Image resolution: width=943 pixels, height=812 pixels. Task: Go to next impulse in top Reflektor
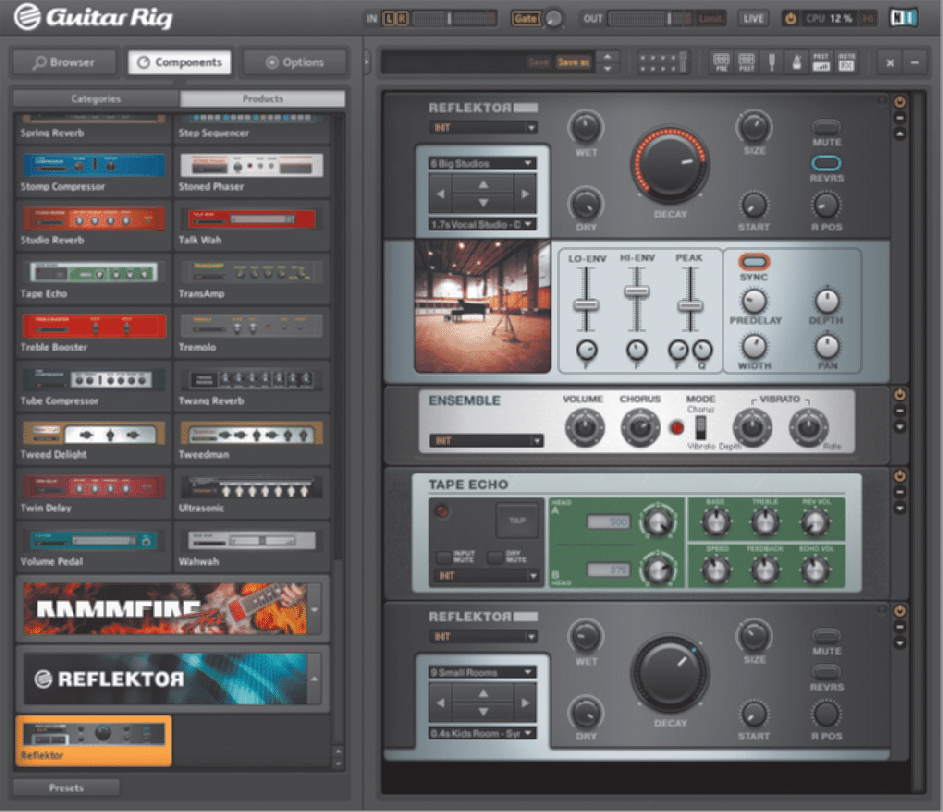click(525, 194)
